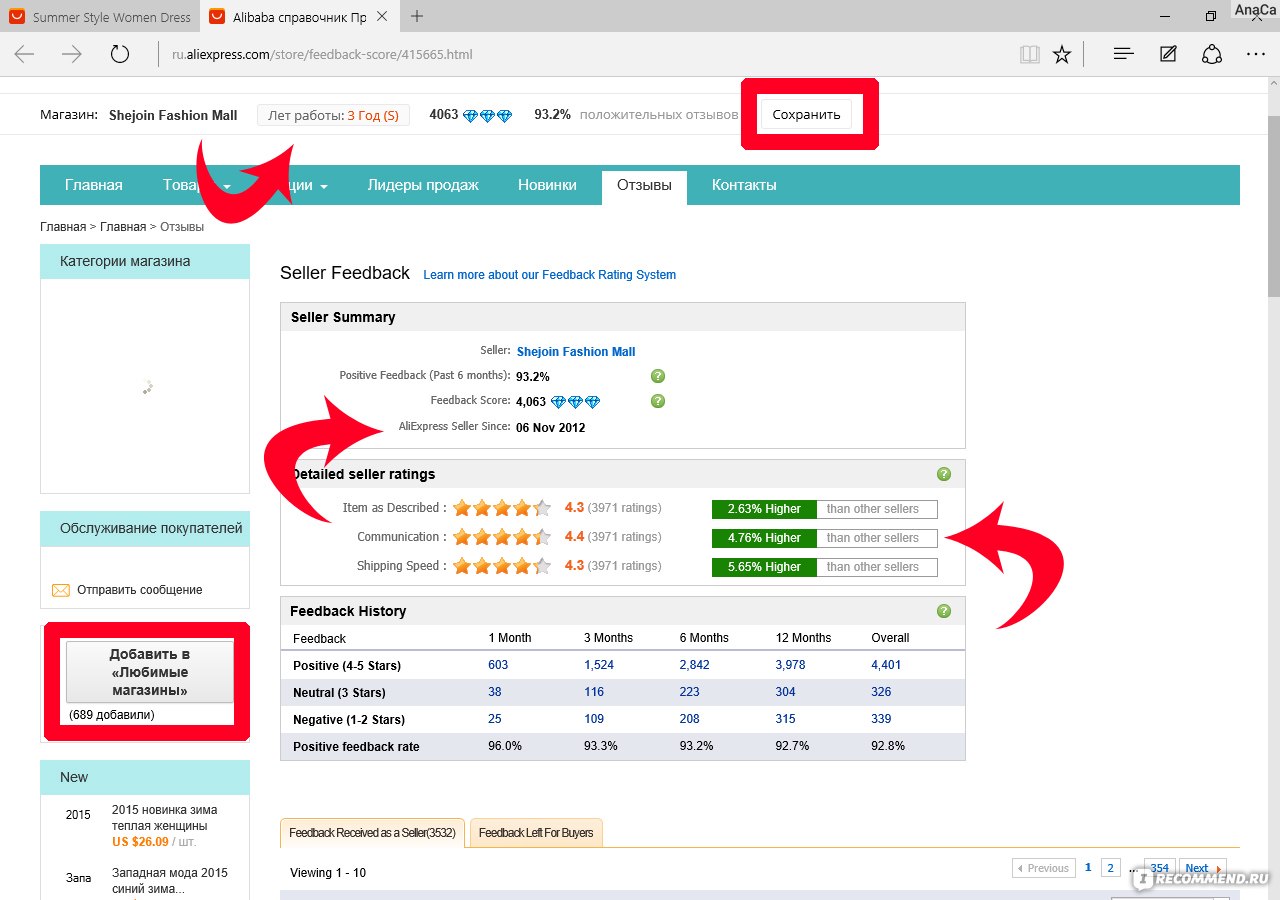This screenshot has height=900, width=1280.
Task: Switch to Summer Style Women Dress tab
Action: pos(100,17)
